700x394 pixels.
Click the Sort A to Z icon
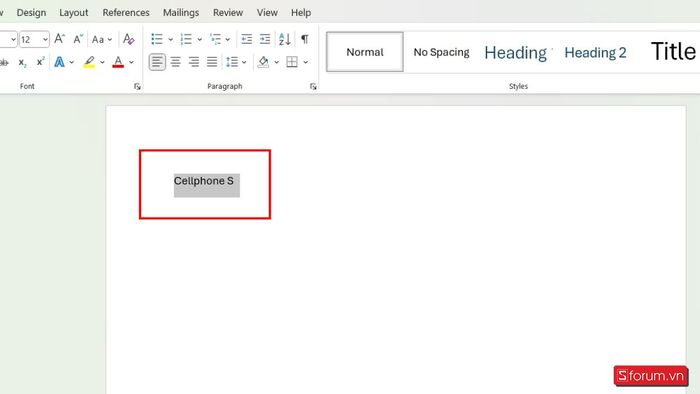pyautogui.click(x=285, y=39)
